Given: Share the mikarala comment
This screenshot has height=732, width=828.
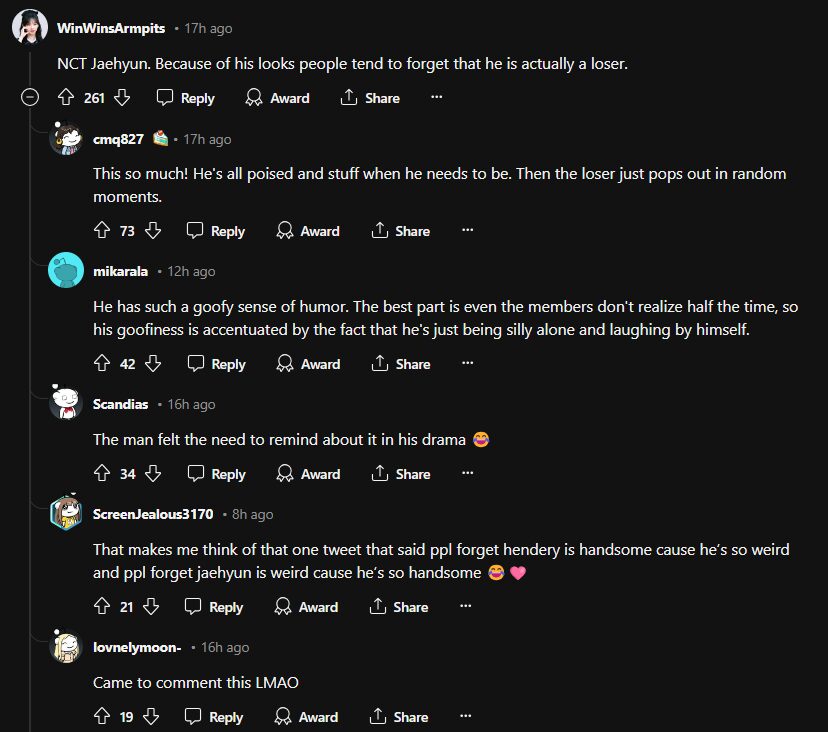Looking at the screenshot, I should [x=400, y=364].
